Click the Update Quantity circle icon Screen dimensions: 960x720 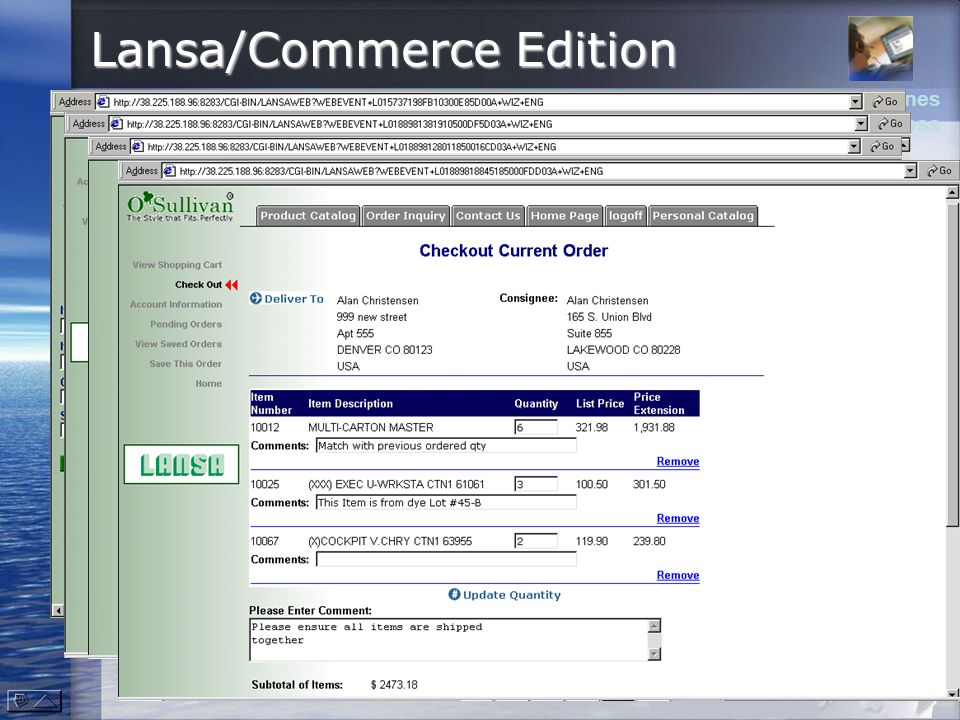[454, 594]
